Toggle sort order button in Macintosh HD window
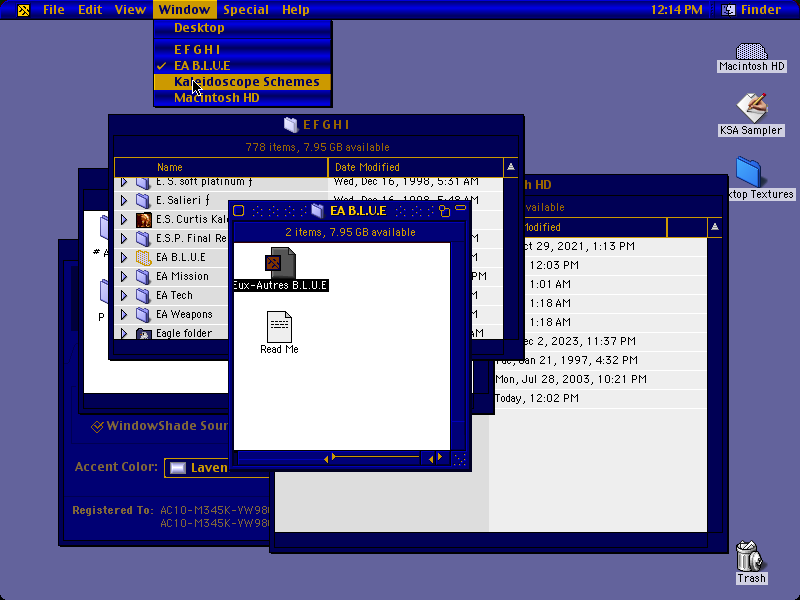 coord(715,227)
